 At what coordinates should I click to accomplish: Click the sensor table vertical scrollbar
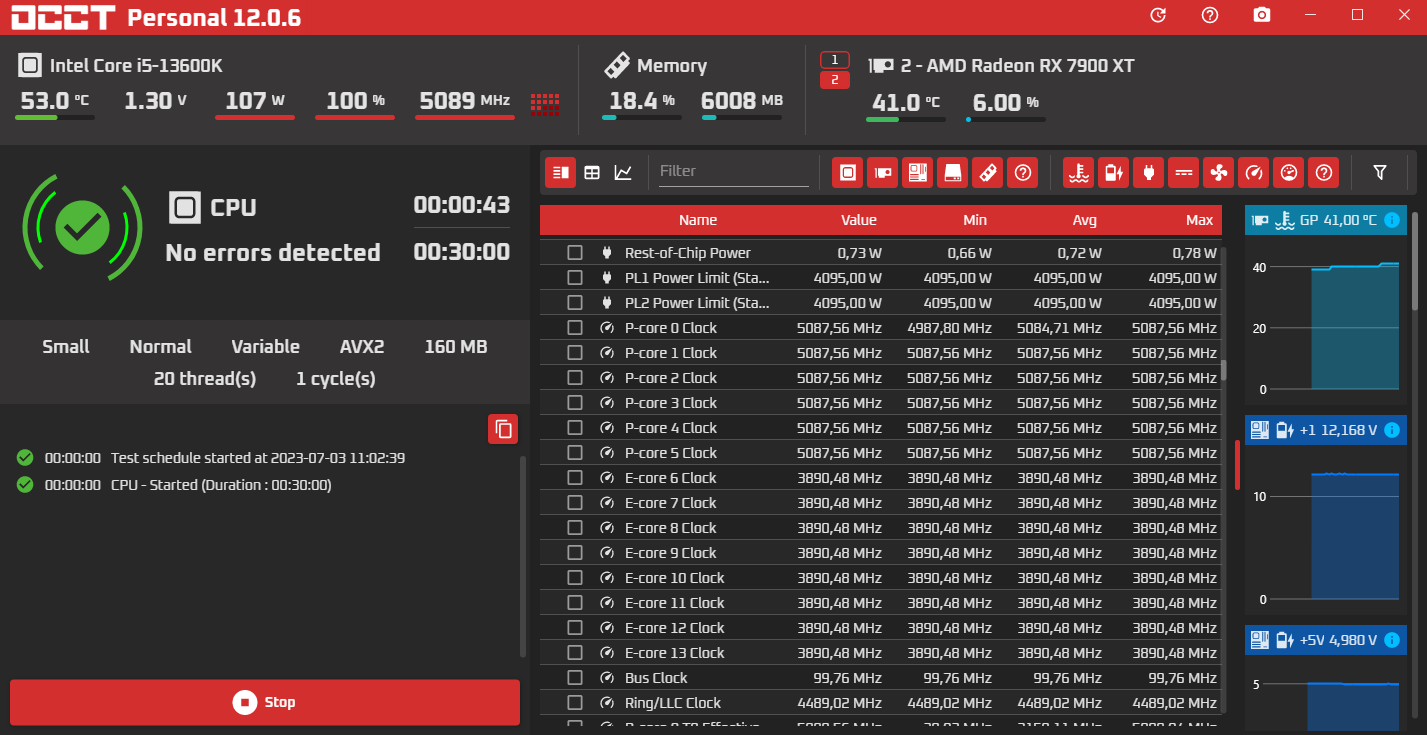tap(1224, 371)
